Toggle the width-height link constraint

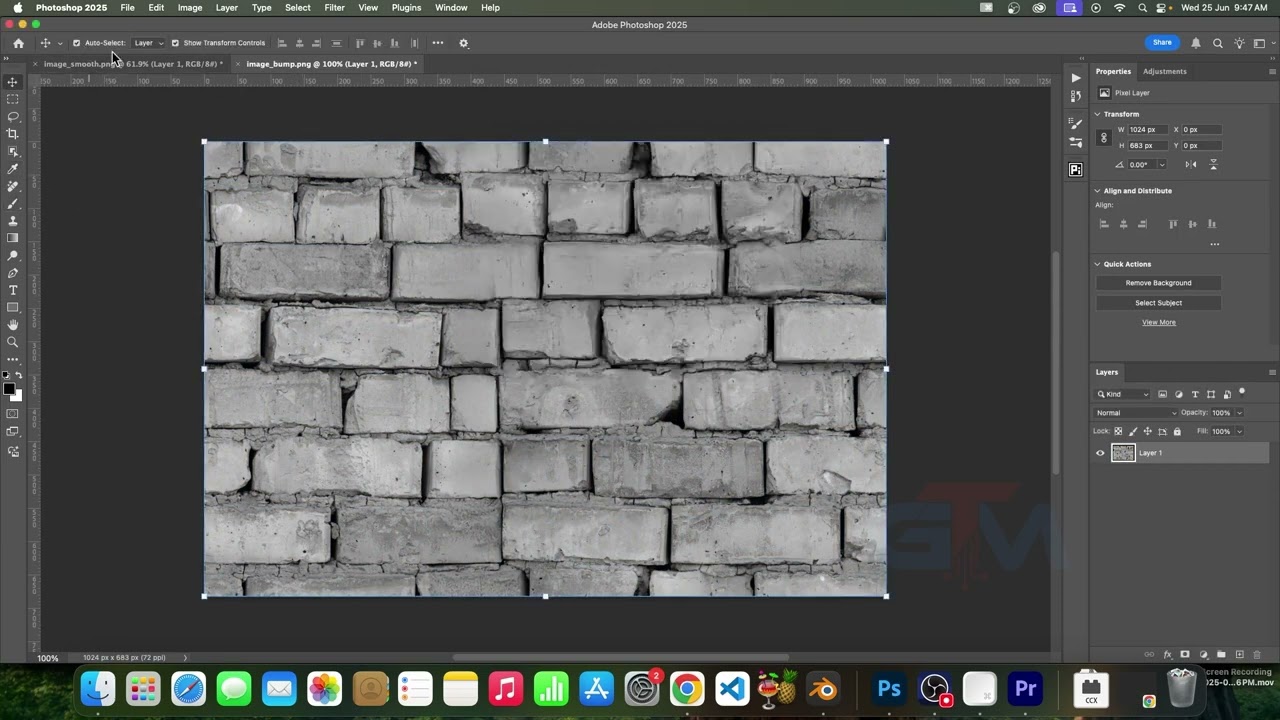[1104, 138]
